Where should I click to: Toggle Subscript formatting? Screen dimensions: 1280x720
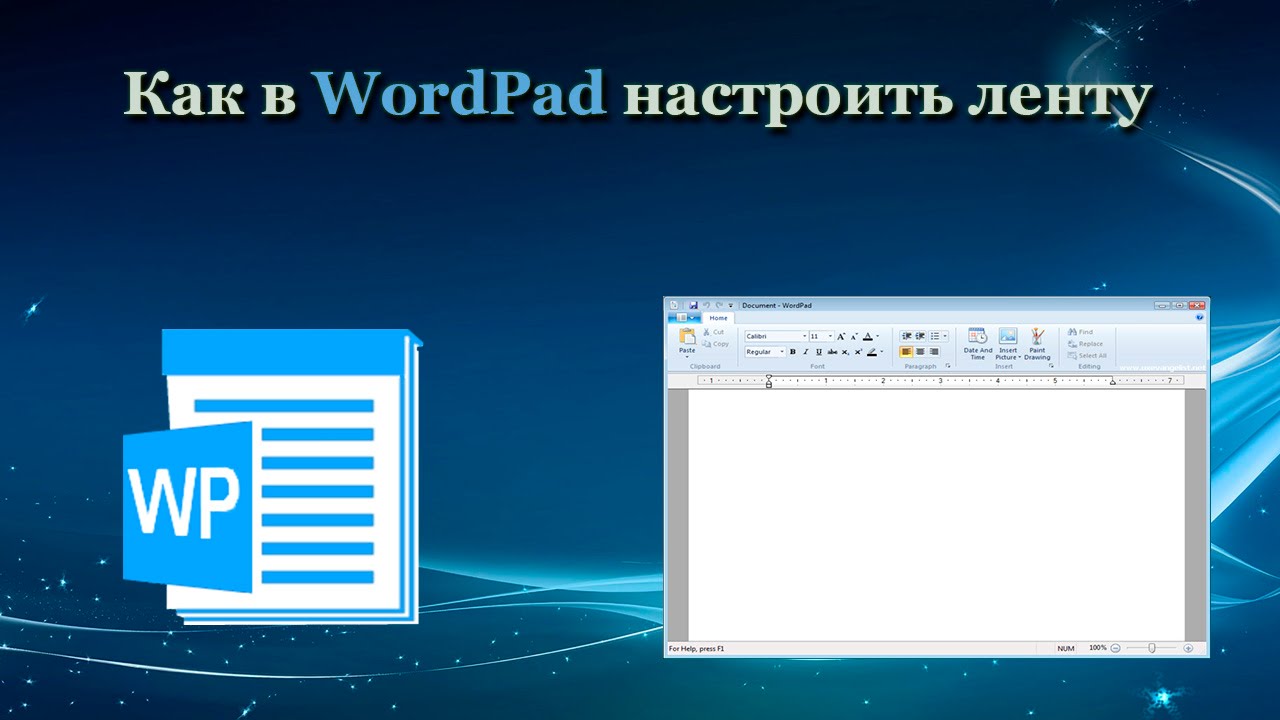point(845,352)
